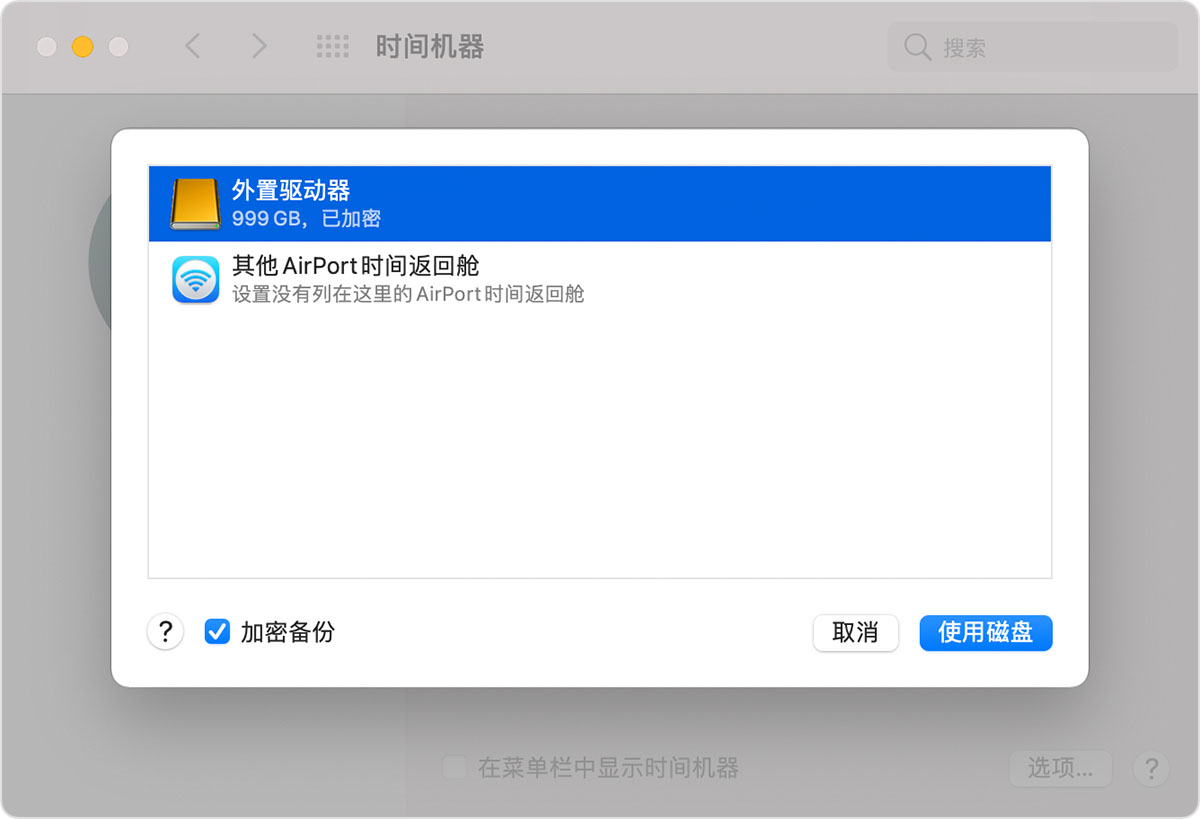Click the help icon next to 选项
This screenshot has width=1200, height=820.
point(1151,769)
